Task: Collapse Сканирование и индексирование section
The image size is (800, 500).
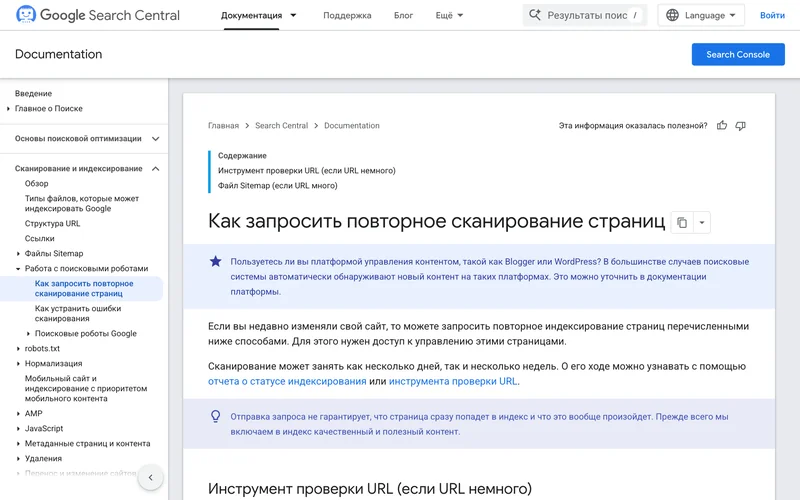Action: [x=156, y=169]
